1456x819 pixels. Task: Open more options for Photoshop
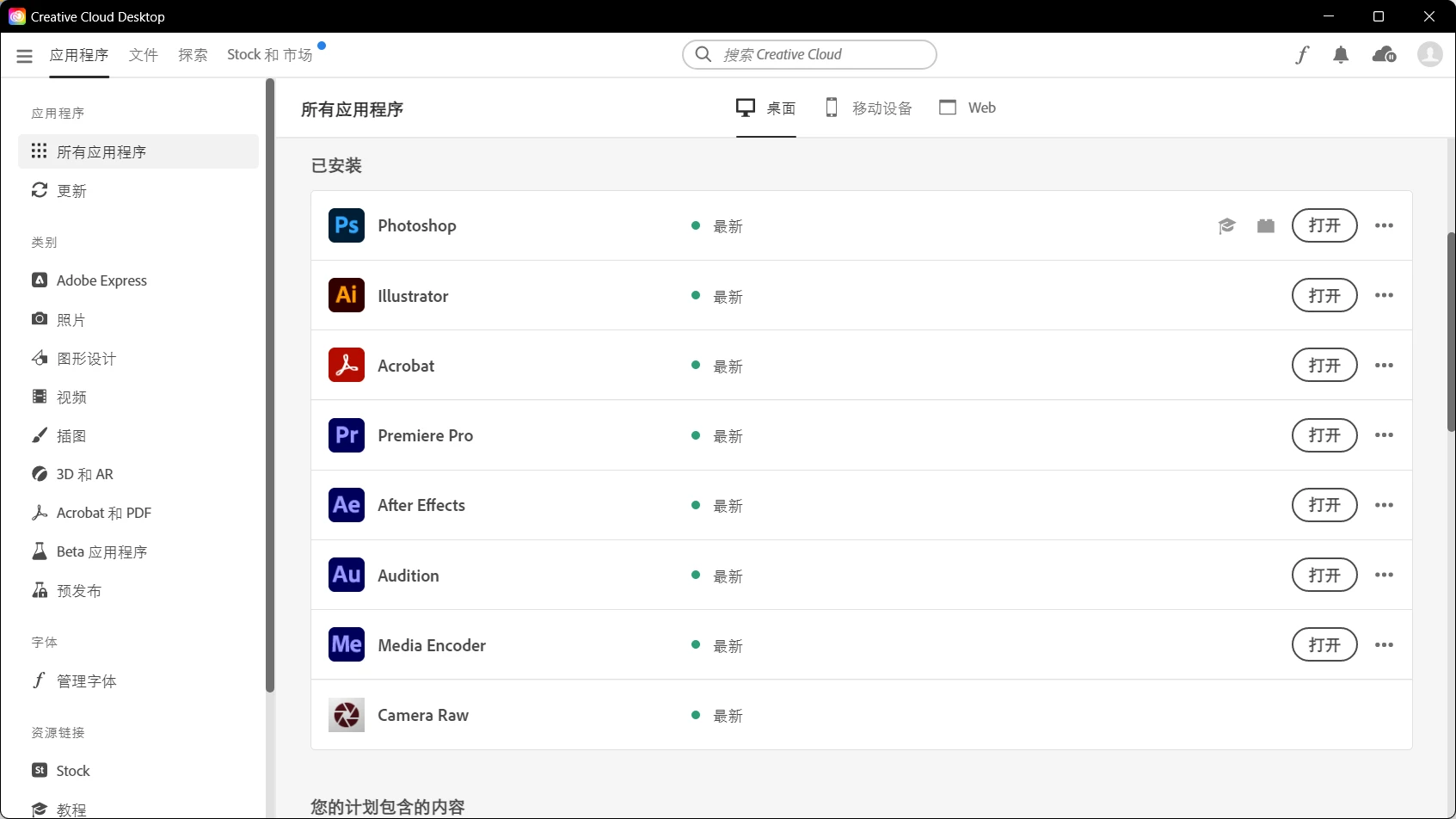click(1384, 225)
